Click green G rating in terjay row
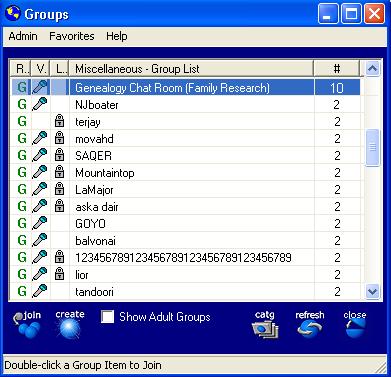This screenshot has width=391, height=377. point(22,121)
